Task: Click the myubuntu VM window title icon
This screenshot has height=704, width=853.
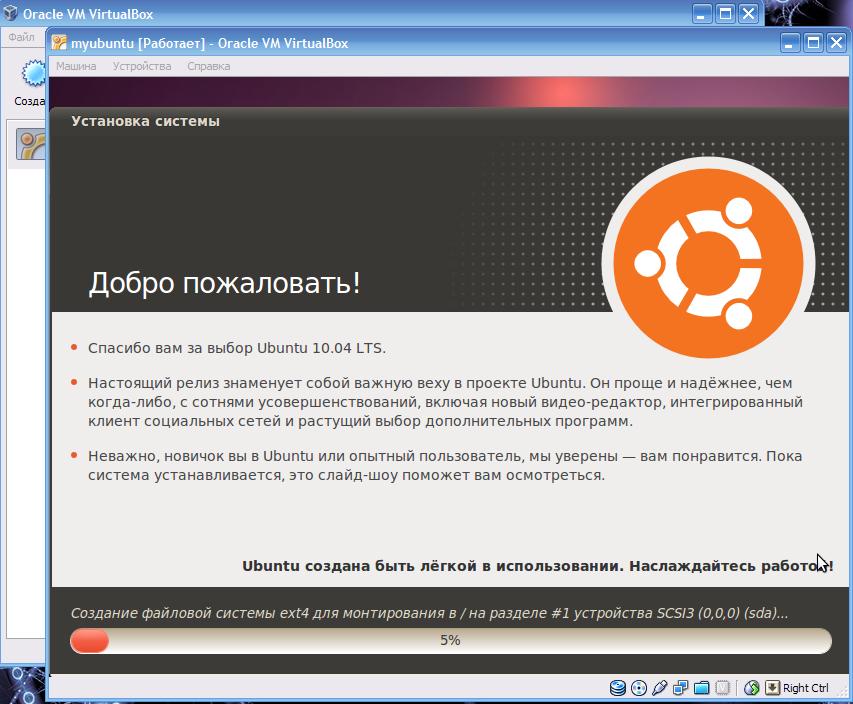Action: point(59,43)
